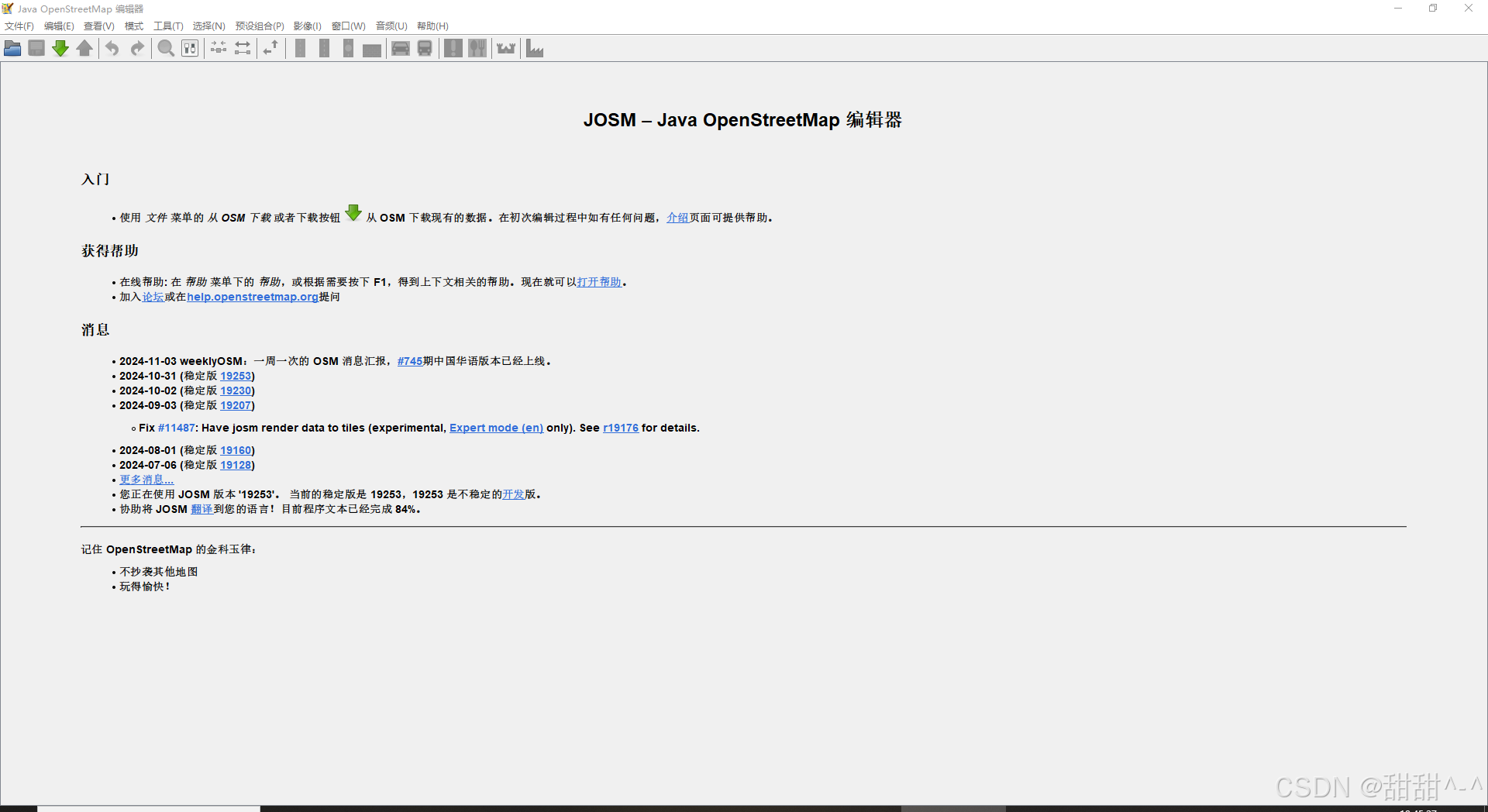Open changeset r19176 link

pos(621,428)
